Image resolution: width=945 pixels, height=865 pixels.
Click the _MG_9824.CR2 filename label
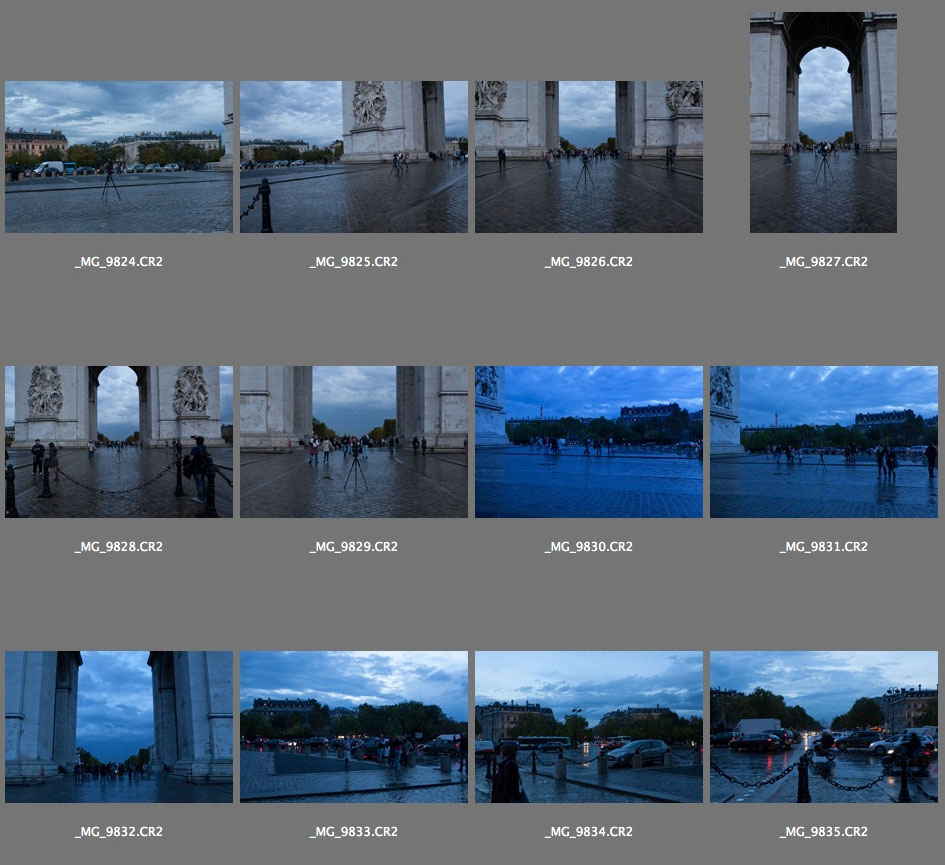pyautogui.click(x=118, y=262)
